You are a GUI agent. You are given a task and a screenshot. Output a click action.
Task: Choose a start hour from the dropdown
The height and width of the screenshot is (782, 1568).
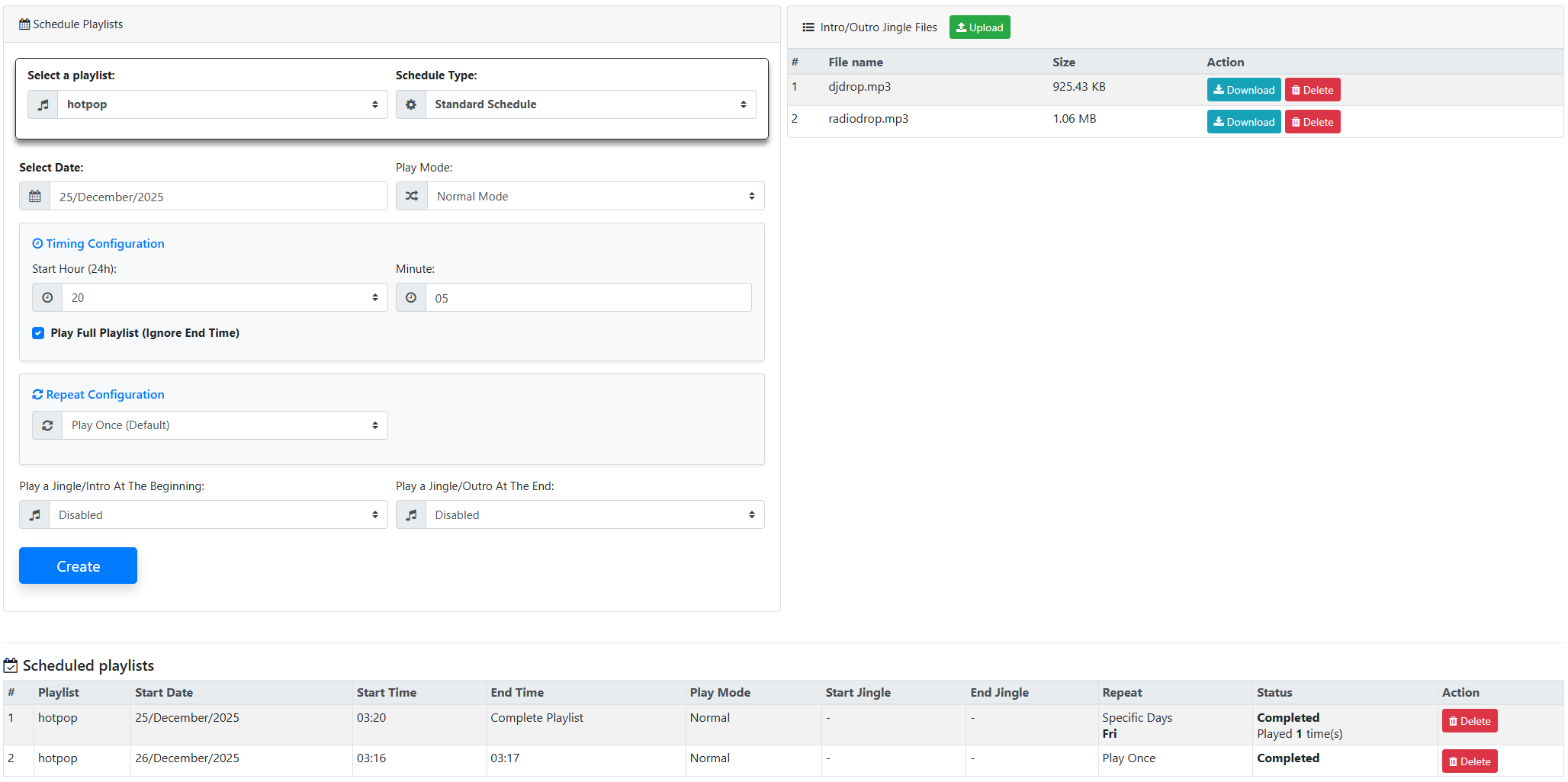[224, 298]
